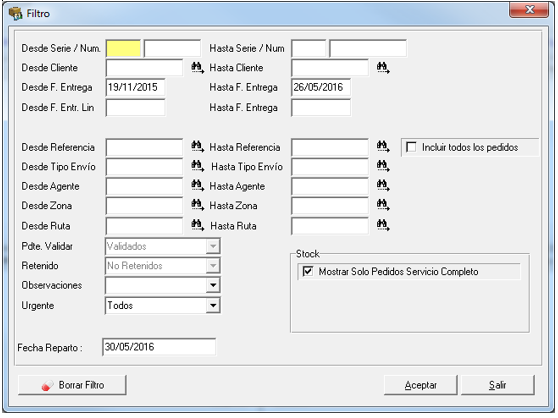Confirm filter with Aceptar button

pyautogui.click(x=421, y=385)
